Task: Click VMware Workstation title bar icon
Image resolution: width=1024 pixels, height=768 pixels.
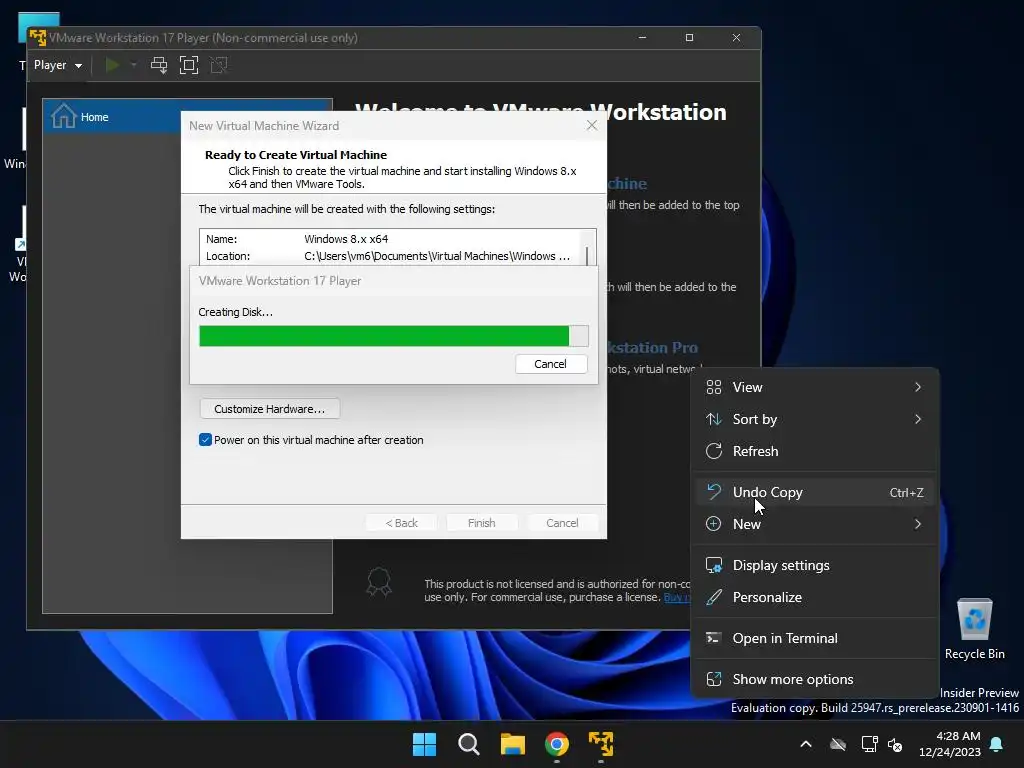Action: pyautogui.click(x=38, y=37)
